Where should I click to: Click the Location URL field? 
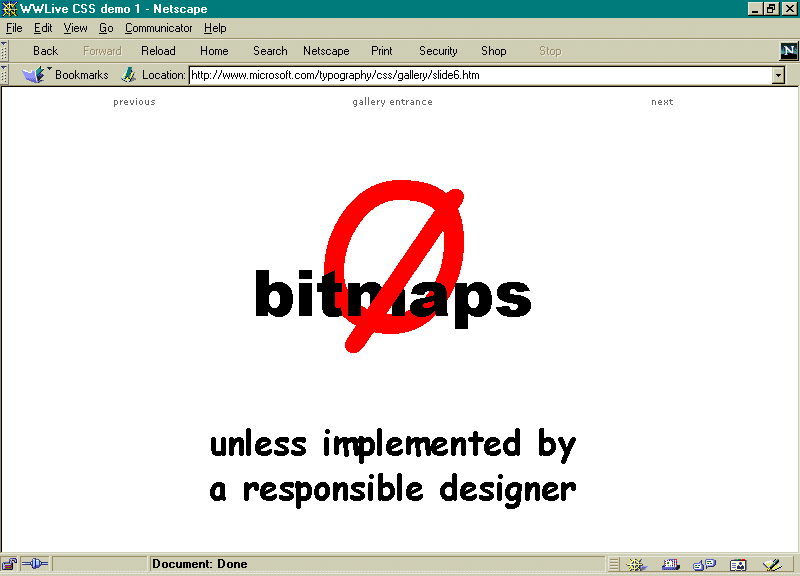pos(481,75)
